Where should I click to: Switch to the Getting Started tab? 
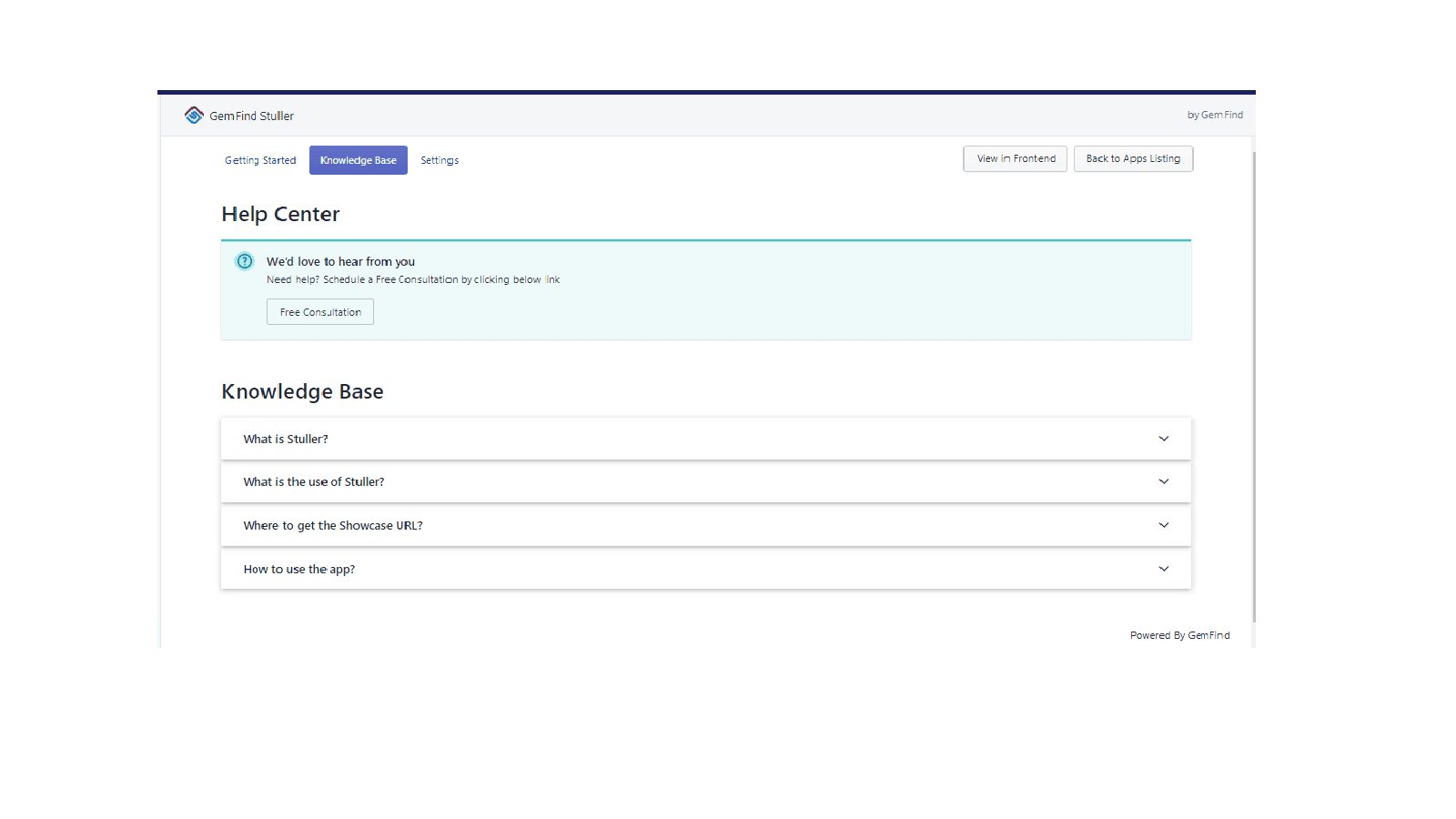(x=259, y=160)
